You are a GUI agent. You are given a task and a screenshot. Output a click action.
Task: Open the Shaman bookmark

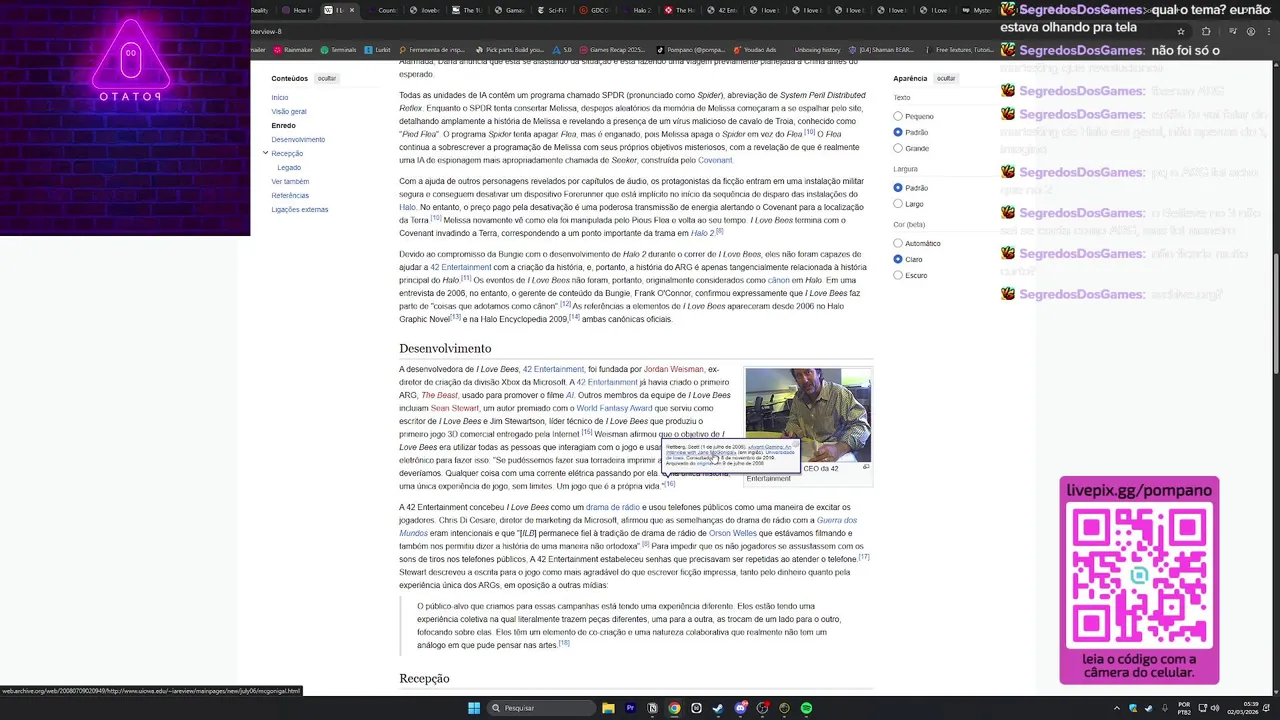[882, 49]
